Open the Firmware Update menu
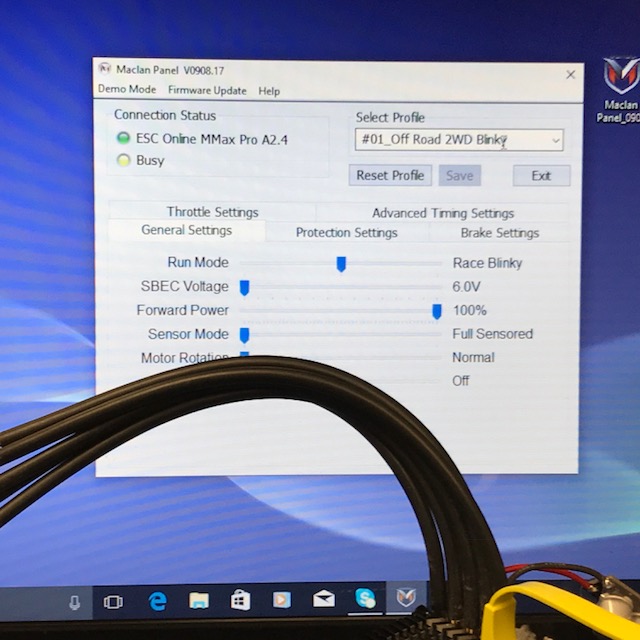 (x=206, y=91)
